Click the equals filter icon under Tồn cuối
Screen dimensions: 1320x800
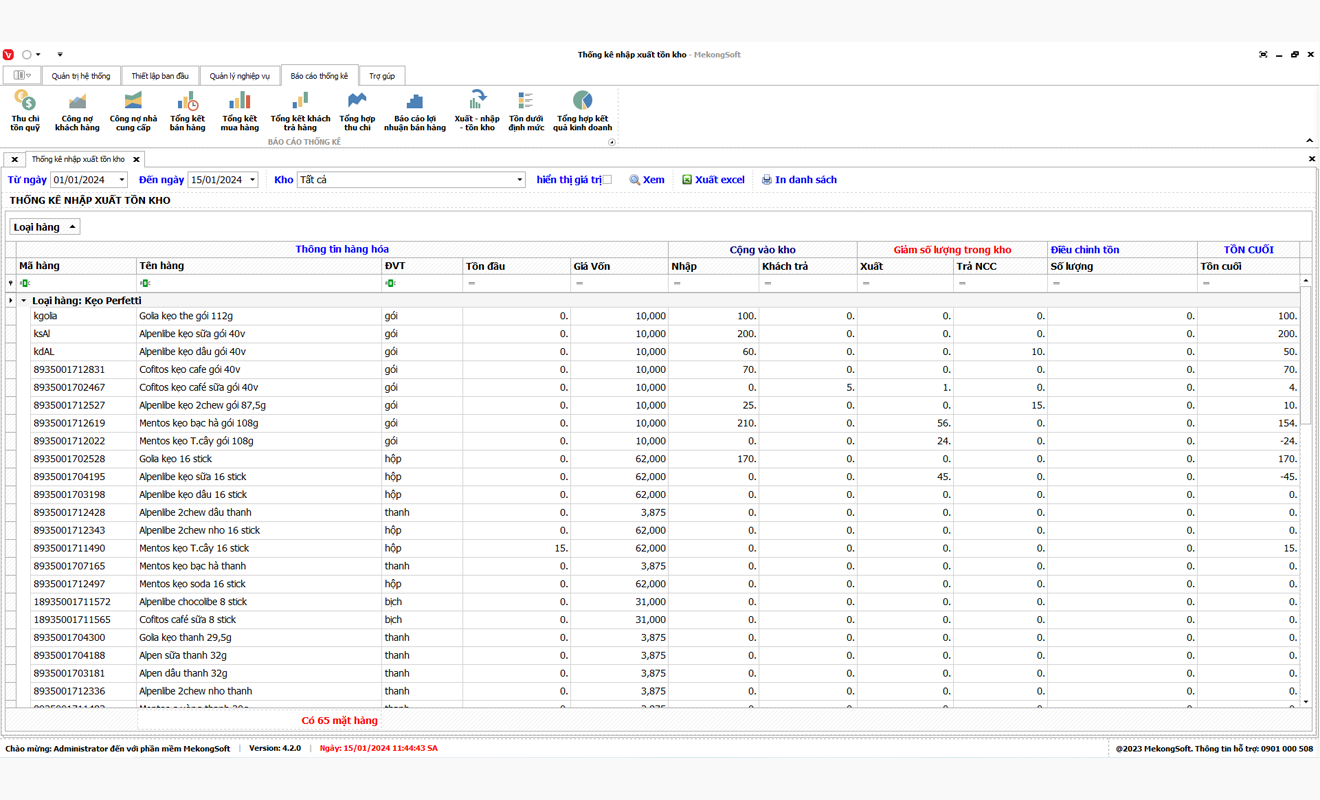coord(1206,283)
